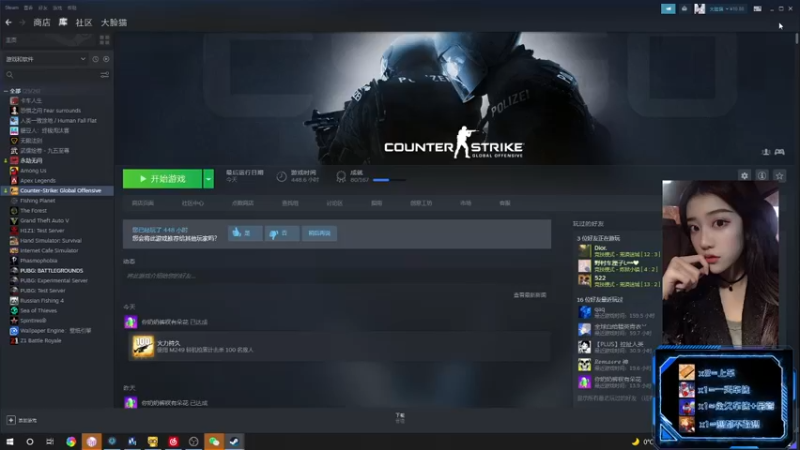Click the add game plus icon

coord(11,420)
